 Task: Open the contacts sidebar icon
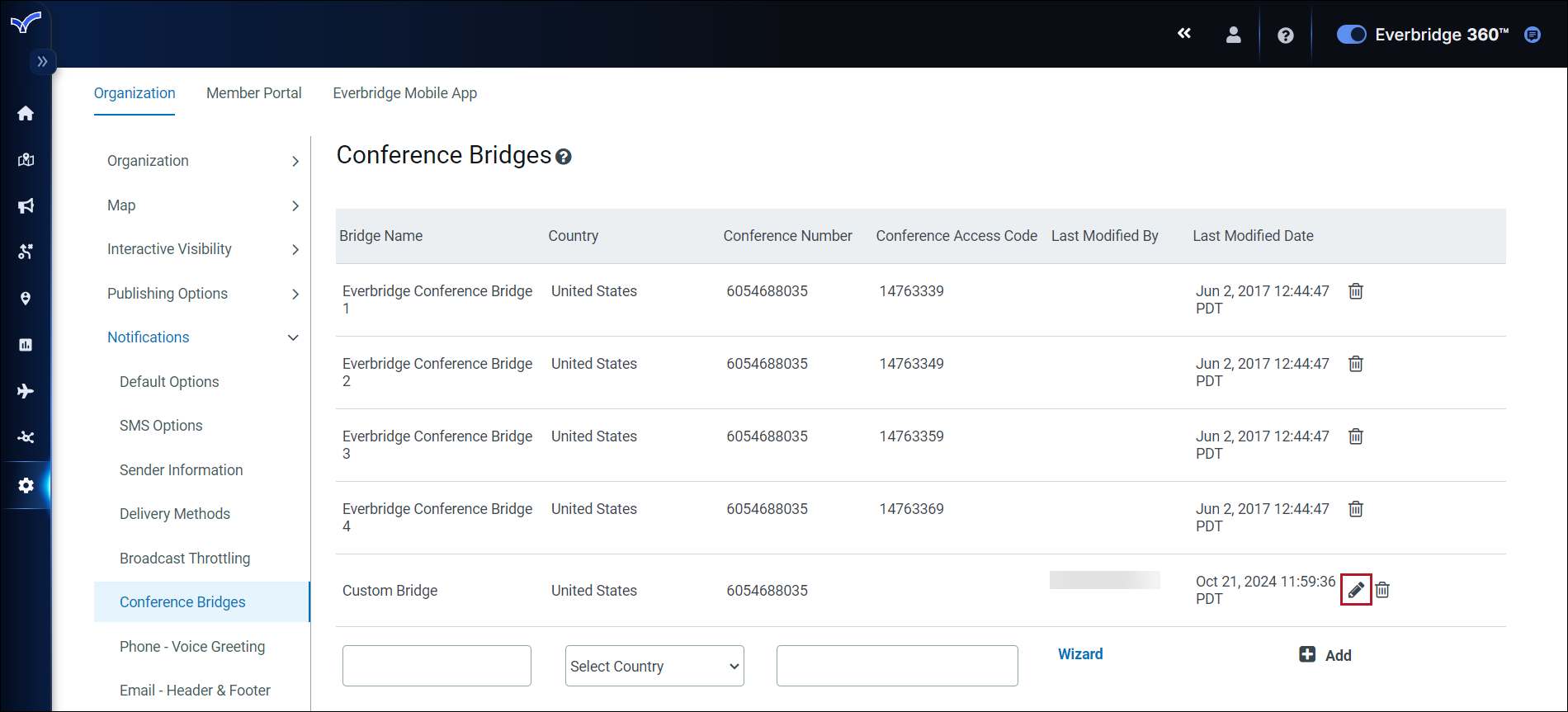tap(26, 252)
